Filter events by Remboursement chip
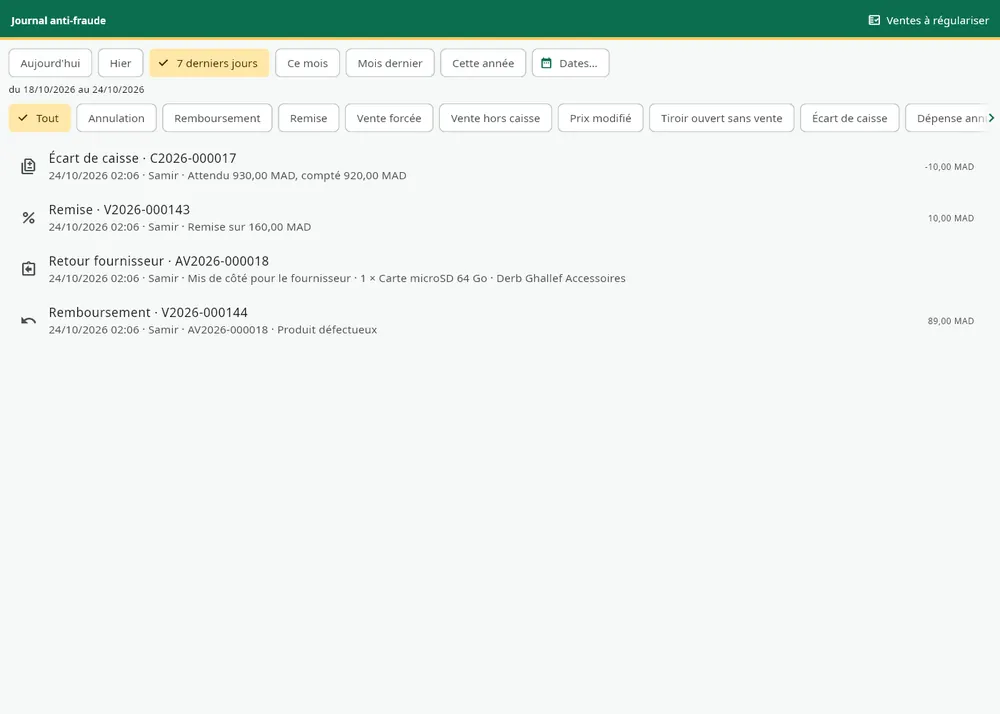This screenshot has width=1000, height=714. pos(217,118)
